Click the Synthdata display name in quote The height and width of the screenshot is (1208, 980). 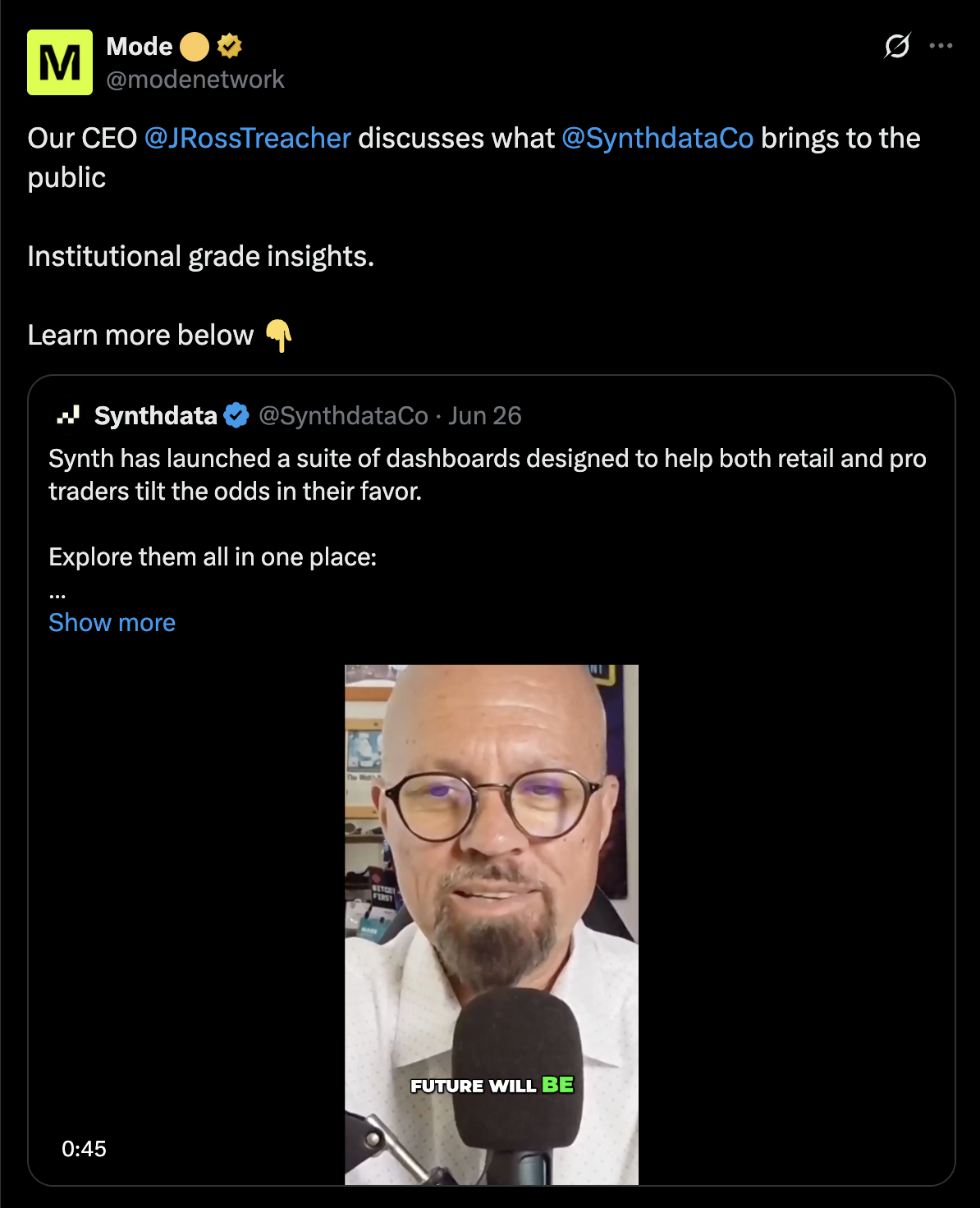pos(156,415)
